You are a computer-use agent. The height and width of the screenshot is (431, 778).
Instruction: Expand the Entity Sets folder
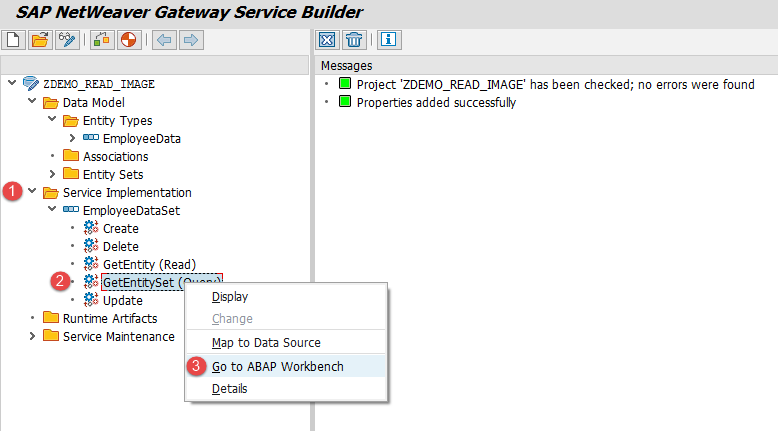52,174
